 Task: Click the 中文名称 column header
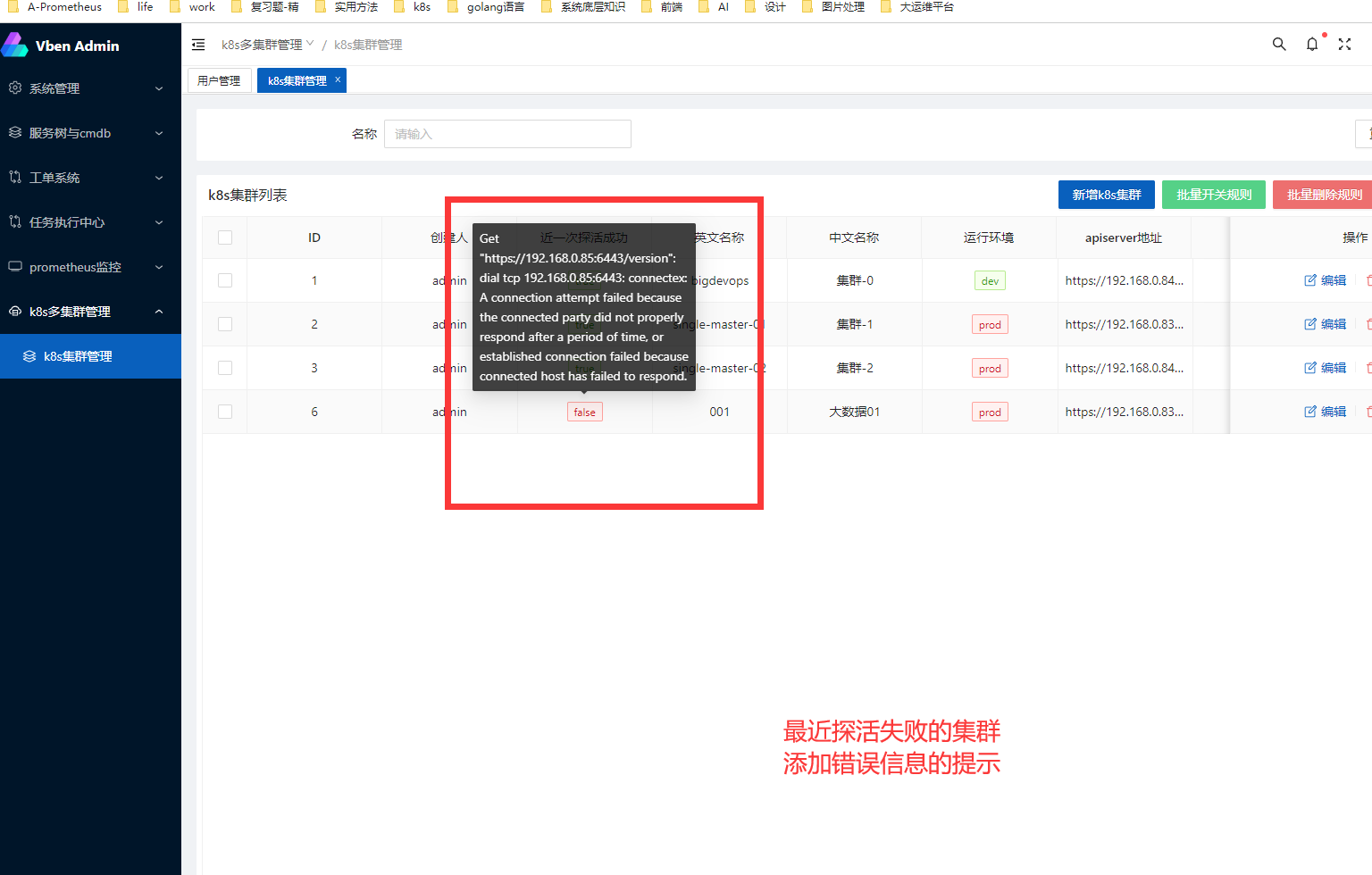click(x=854, y=237)
